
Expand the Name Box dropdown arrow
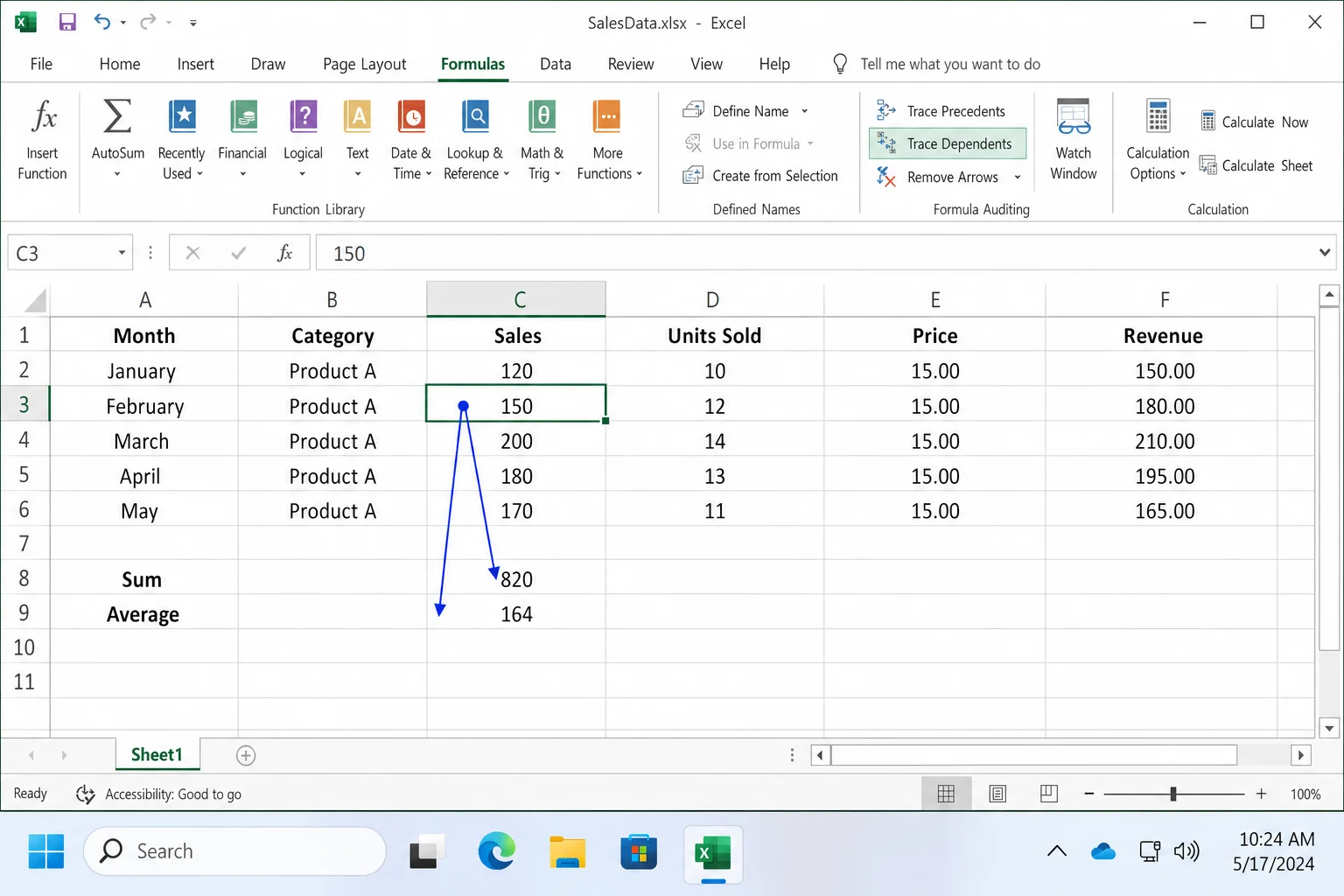[x=122, y=253]
